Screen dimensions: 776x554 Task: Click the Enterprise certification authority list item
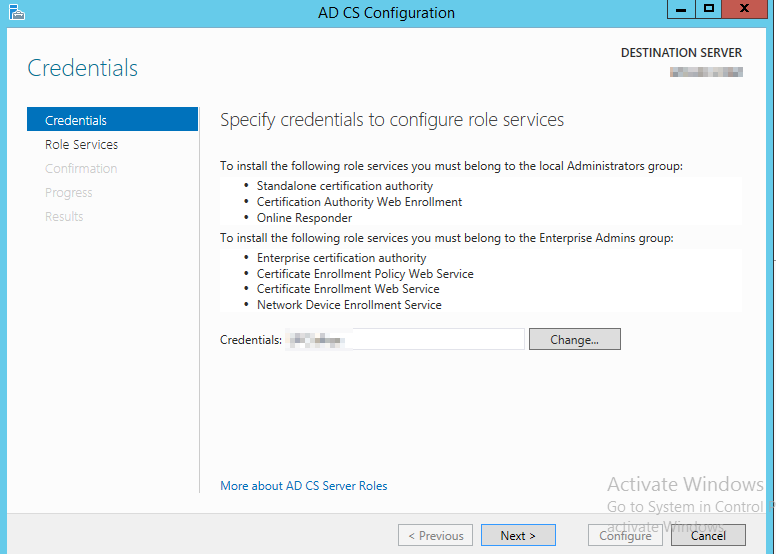tap(341, 258)
